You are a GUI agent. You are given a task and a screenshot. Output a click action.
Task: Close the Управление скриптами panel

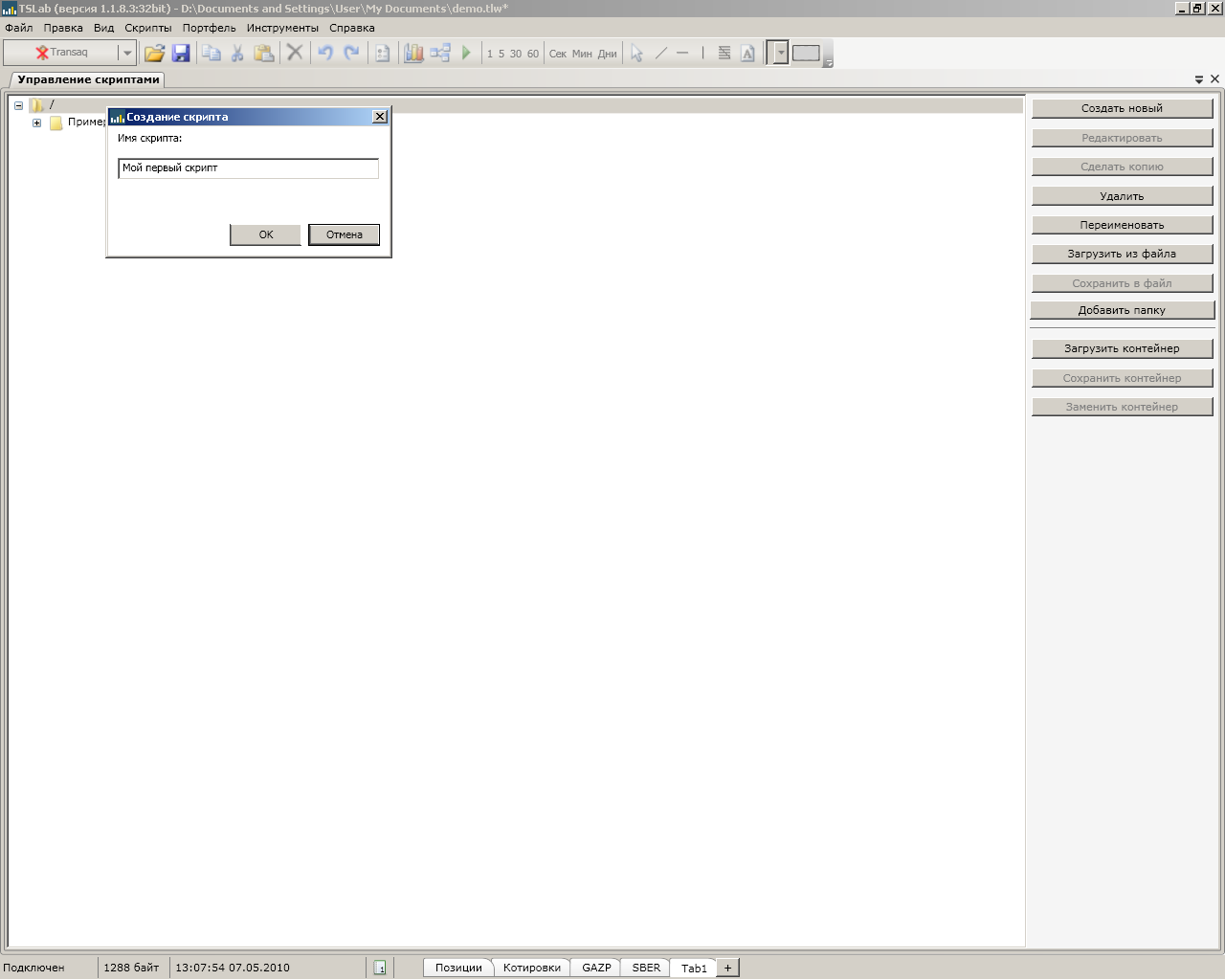pos(1215,79)
